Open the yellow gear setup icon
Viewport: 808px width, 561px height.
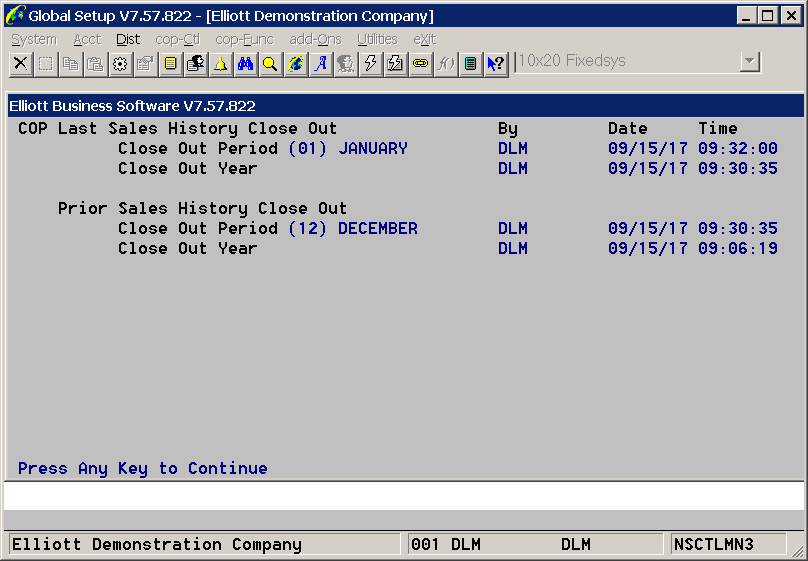[x=120, y=64]
